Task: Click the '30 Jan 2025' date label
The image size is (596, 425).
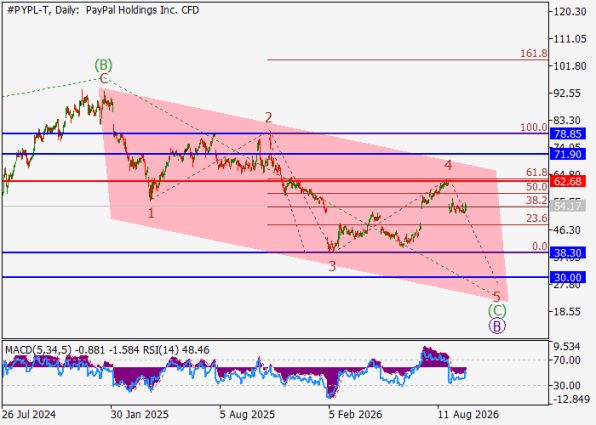Action: [139, 414]
